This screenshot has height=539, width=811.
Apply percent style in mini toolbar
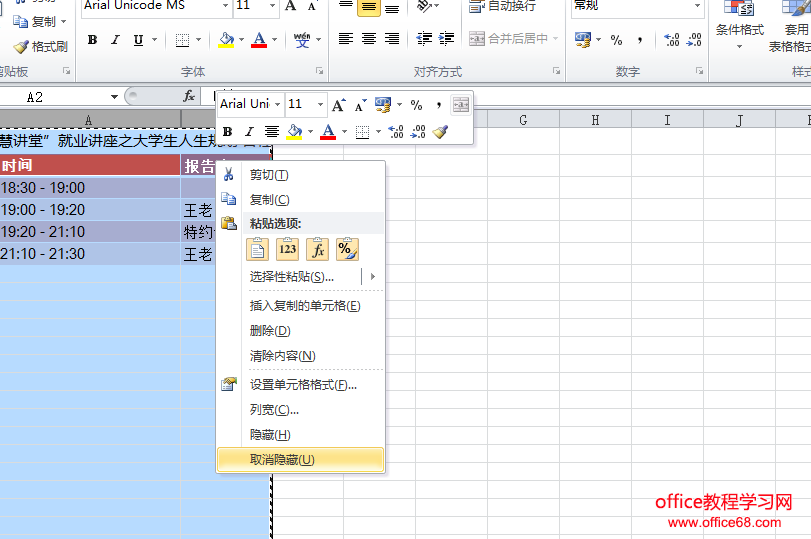[x=416, y=105]
